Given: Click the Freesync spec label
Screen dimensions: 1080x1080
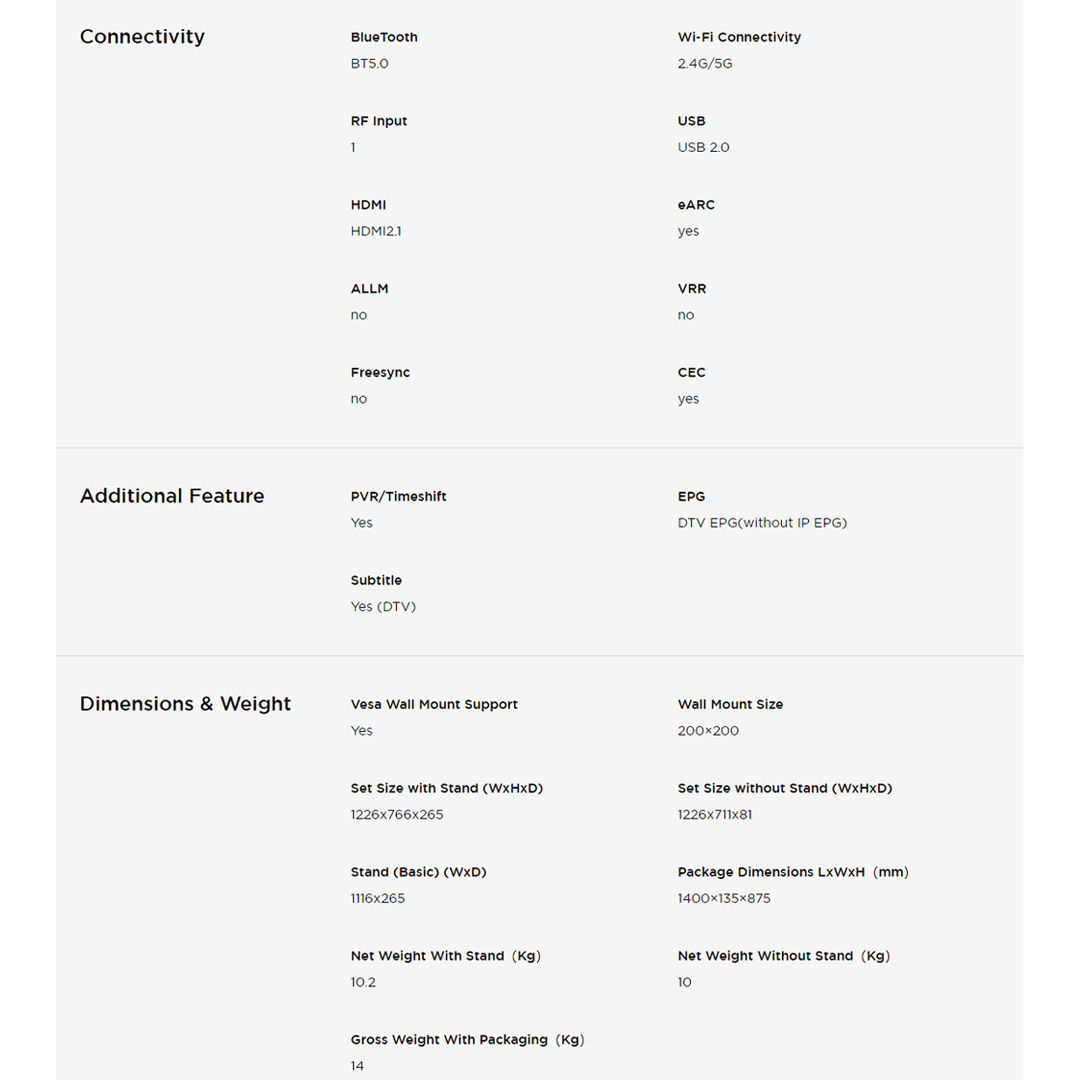Looking at the screenshot, I should coord(380,373).
